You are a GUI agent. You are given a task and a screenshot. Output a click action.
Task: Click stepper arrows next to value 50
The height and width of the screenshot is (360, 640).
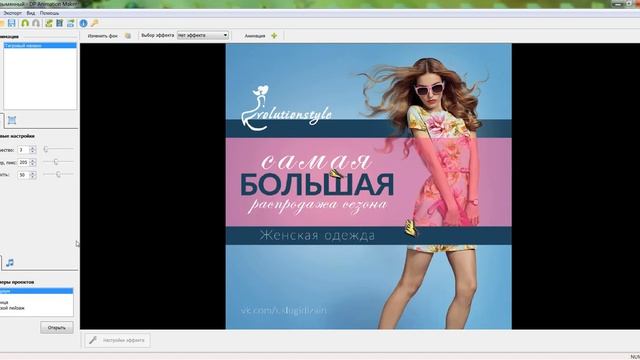coord(33,175)
